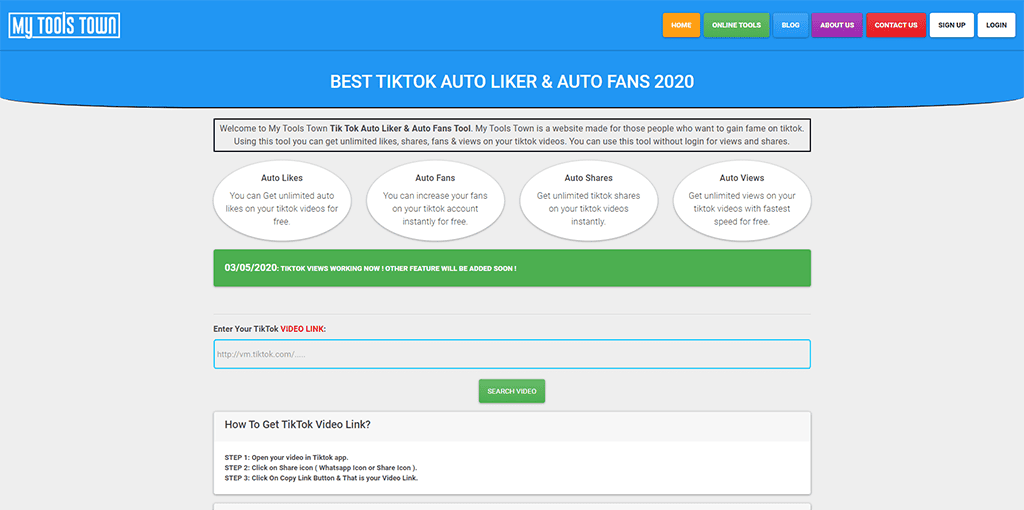Viewport: 1024px width, 510px height.
Task: Click STEP 3 Copy Link instruction text
Action: [x=321, y=478]
